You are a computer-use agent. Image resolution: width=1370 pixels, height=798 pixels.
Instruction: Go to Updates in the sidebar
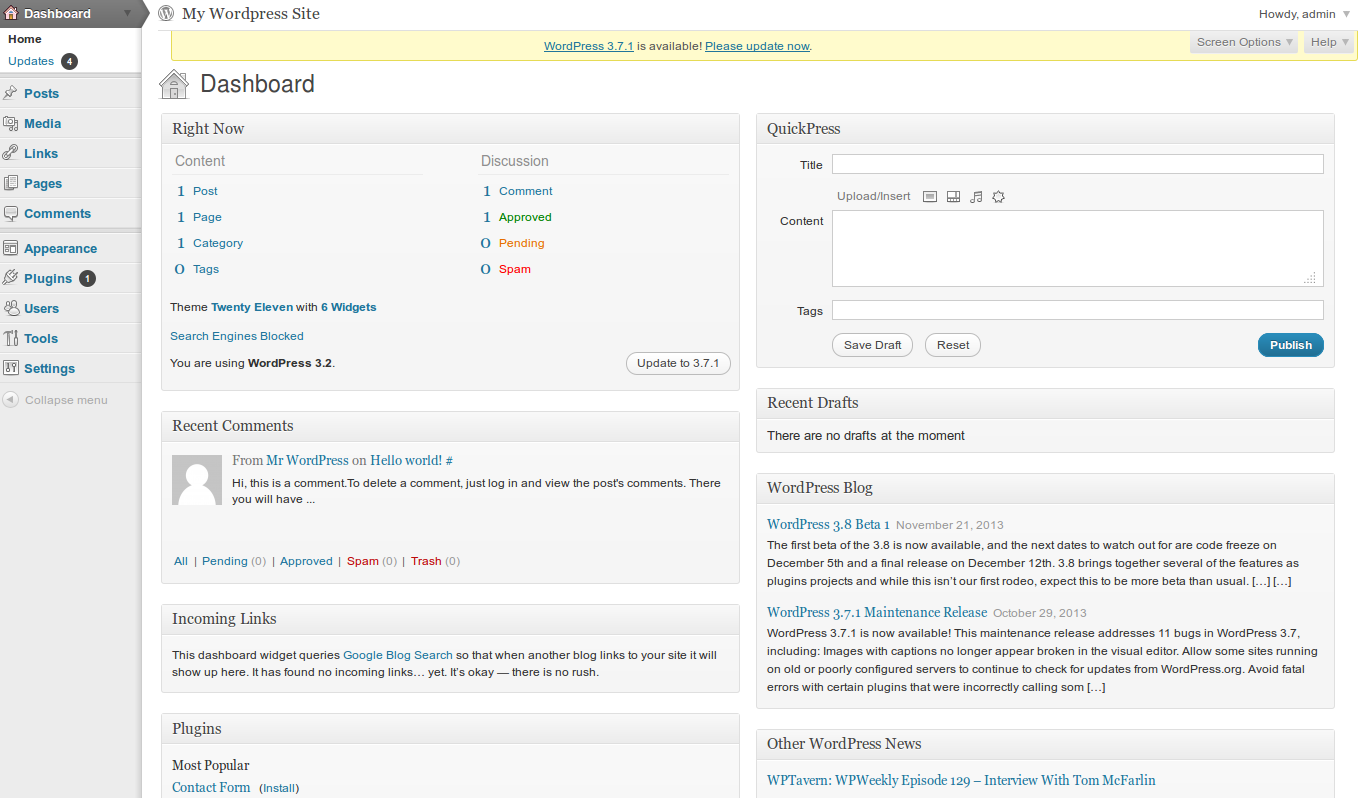point(31,61)
